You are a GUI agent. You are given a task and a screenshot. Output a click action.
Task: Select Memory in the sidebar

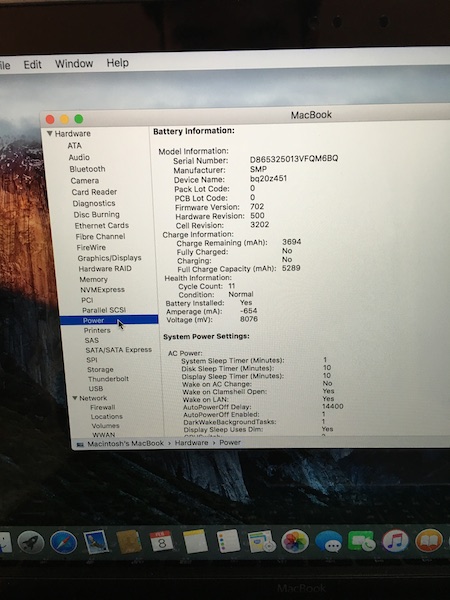click(x=93, y=279)
